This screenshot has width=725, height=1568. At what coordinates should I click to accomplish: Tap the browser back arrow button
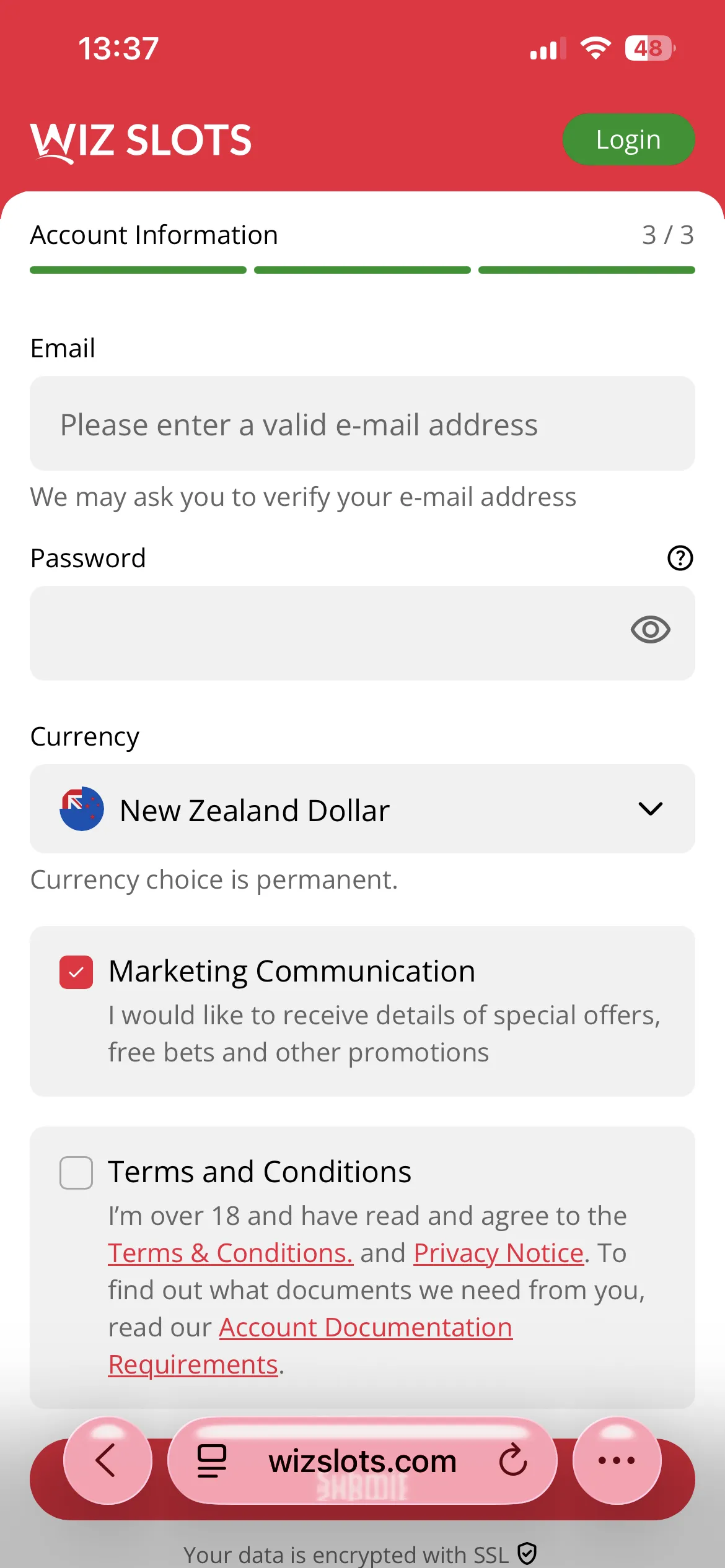click(x=107, y=1460)
